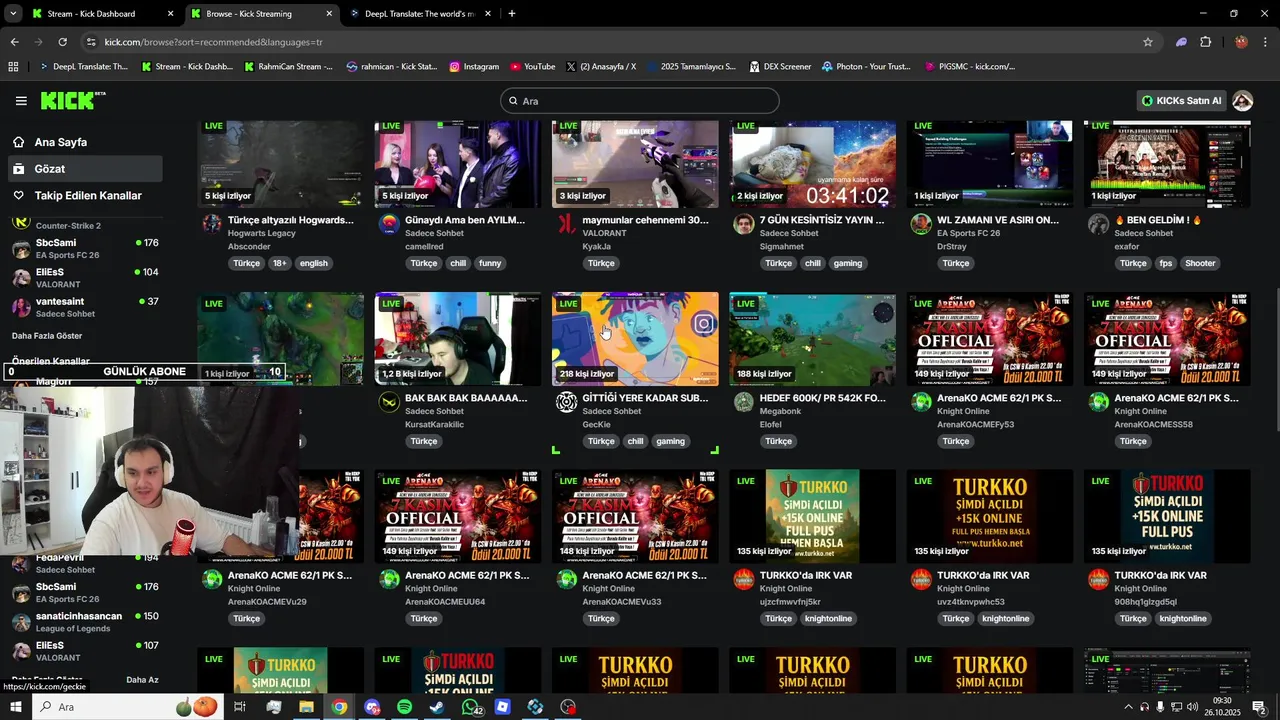Click the 'gaming' tag under Sigmahmet stream
Screen dimensions: 1280x720
(847, 263)
